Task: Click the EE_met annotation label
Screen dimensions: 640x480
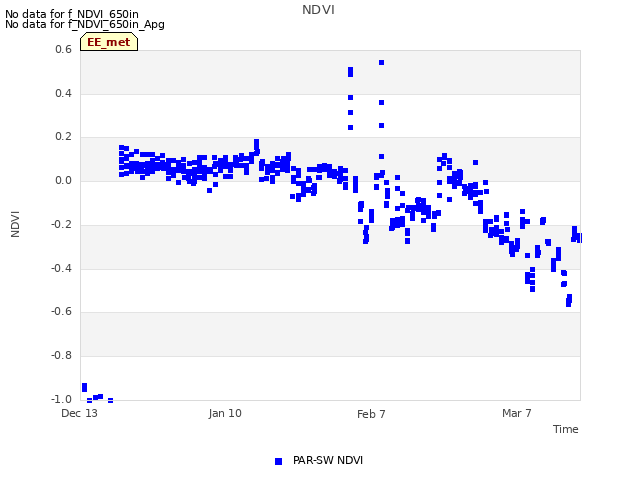Action: point(109,42)
